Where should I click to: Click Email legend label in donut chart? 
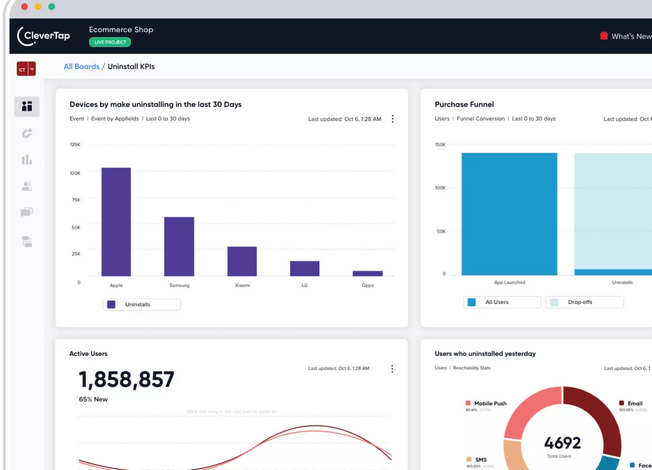[635, 403]
